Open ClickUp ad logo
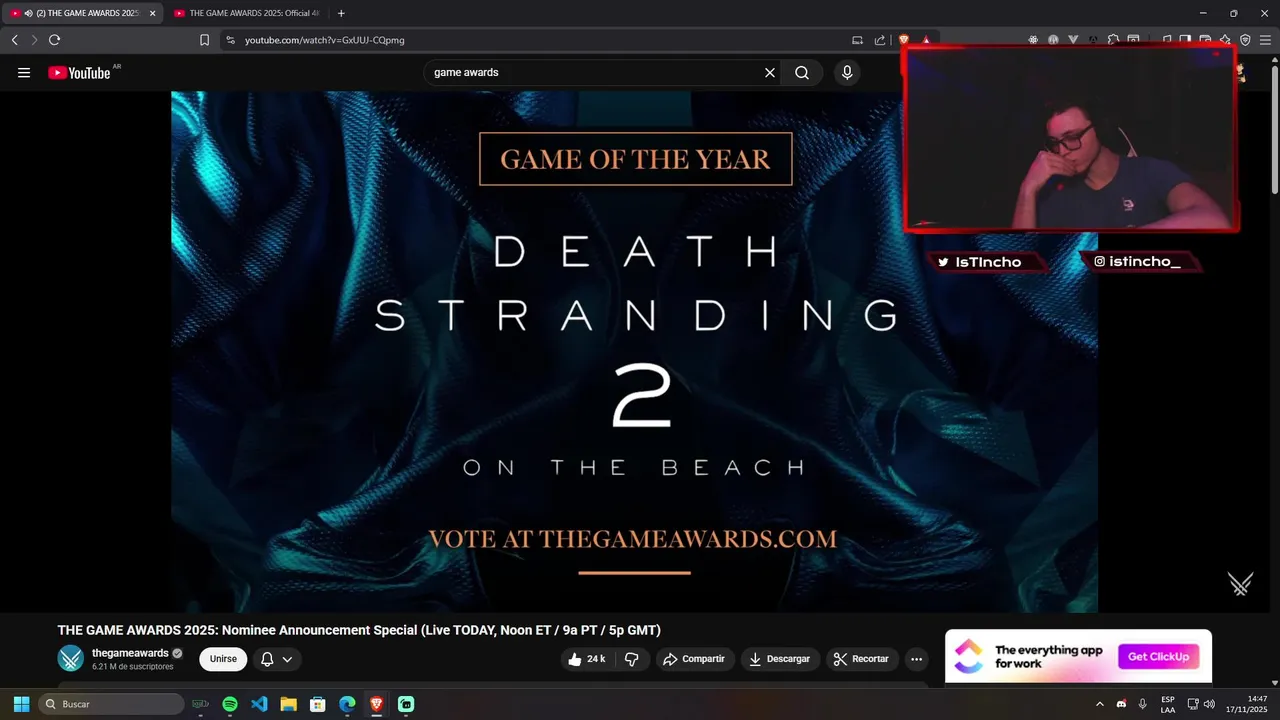1280x720 pixels. (x=968, y=657)
